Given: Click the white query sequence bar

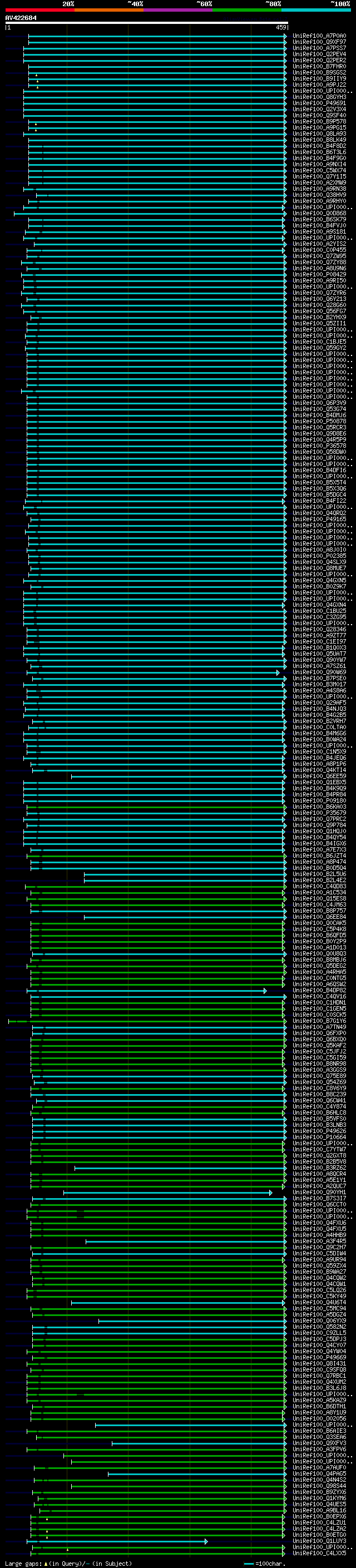Looking at the screenshot, I should coord(147,23).
